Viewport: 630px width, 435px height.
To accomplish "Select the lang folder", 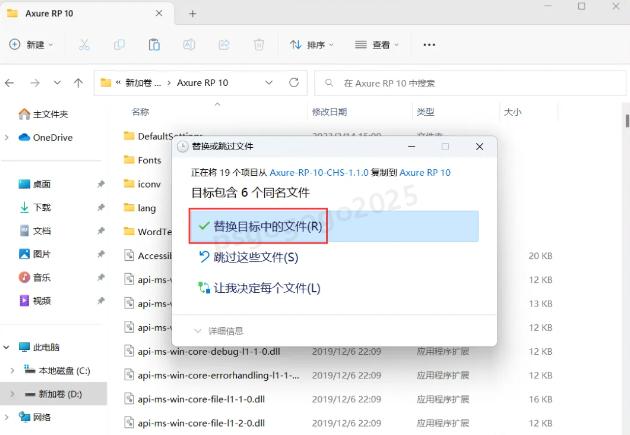I will tap(140, 208).
